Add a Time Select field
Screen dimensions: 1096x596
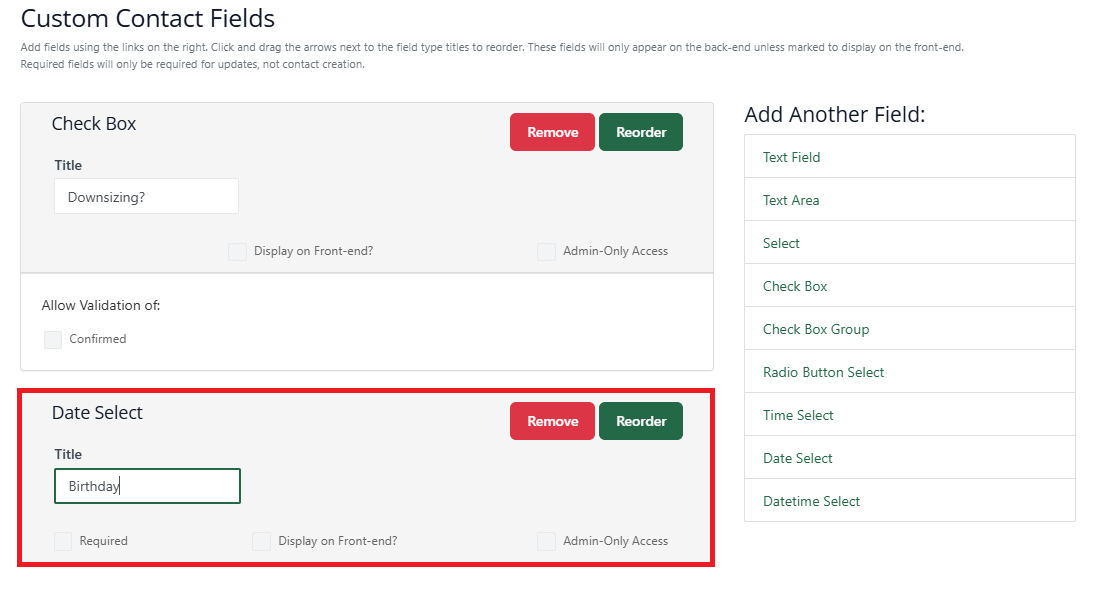(909, 415)
